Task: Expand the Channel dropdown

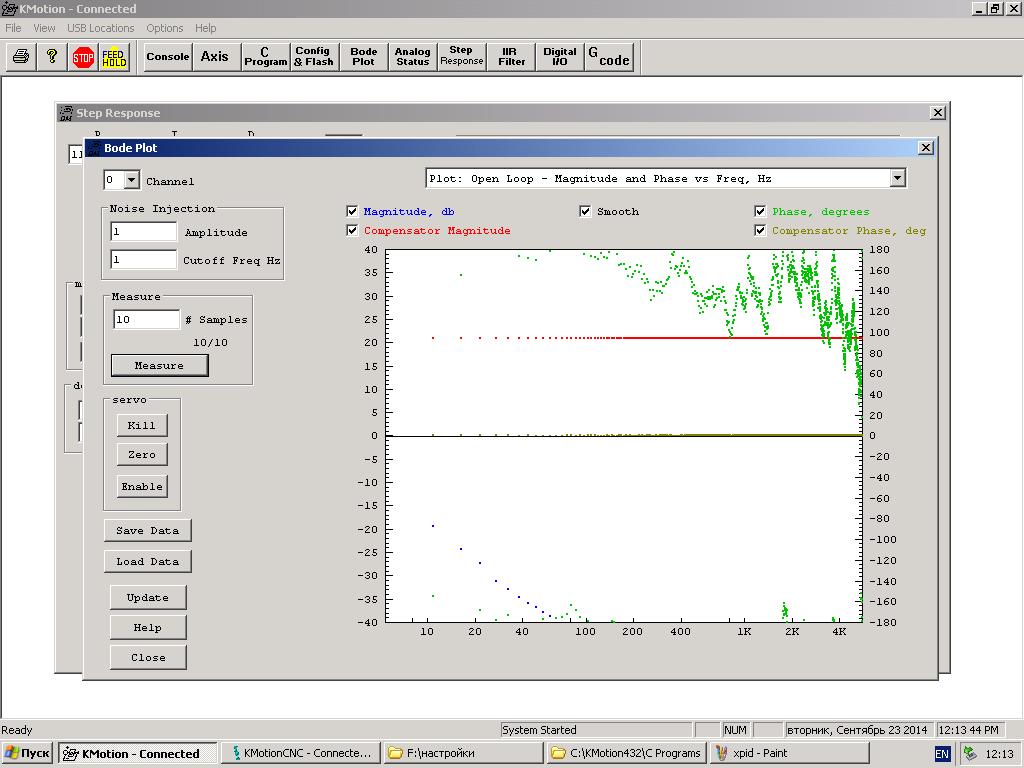Action: (131, 180)
